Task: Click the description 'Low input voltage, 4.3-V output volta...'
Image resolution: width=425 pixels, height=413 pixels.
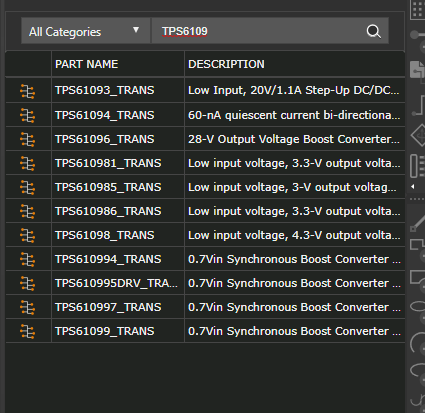Action: (x=294, y=235)
